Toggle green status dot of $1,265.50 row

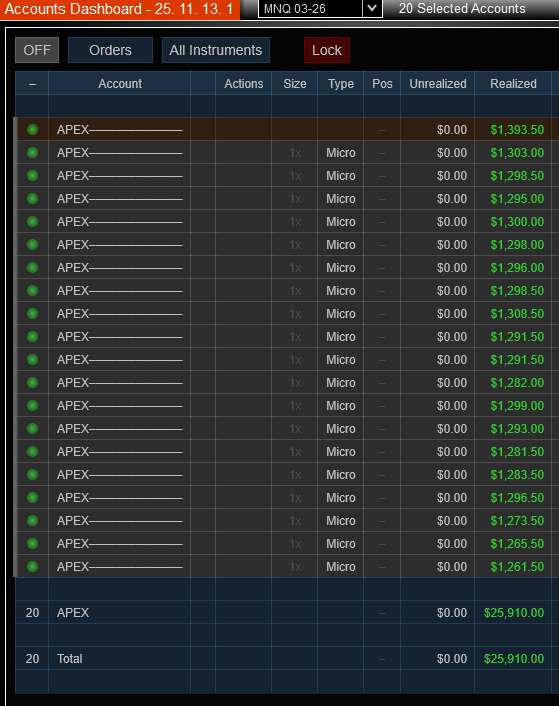pos(32,543)
